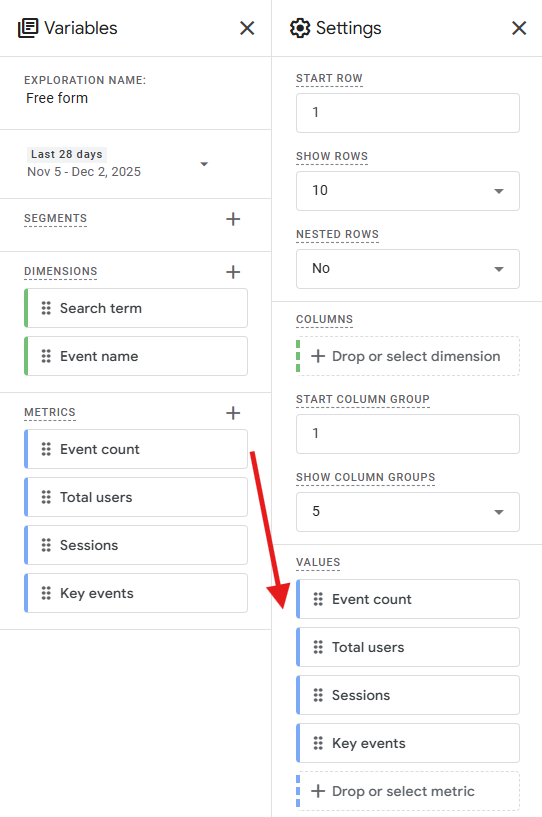Select Key events chip in Values section

coord(408,743)
